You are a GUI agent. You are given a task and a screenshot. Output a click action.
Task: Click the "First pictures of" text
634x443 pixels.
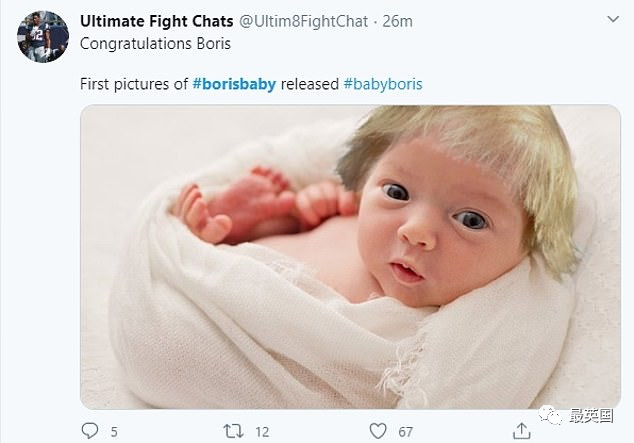(133, 84)
